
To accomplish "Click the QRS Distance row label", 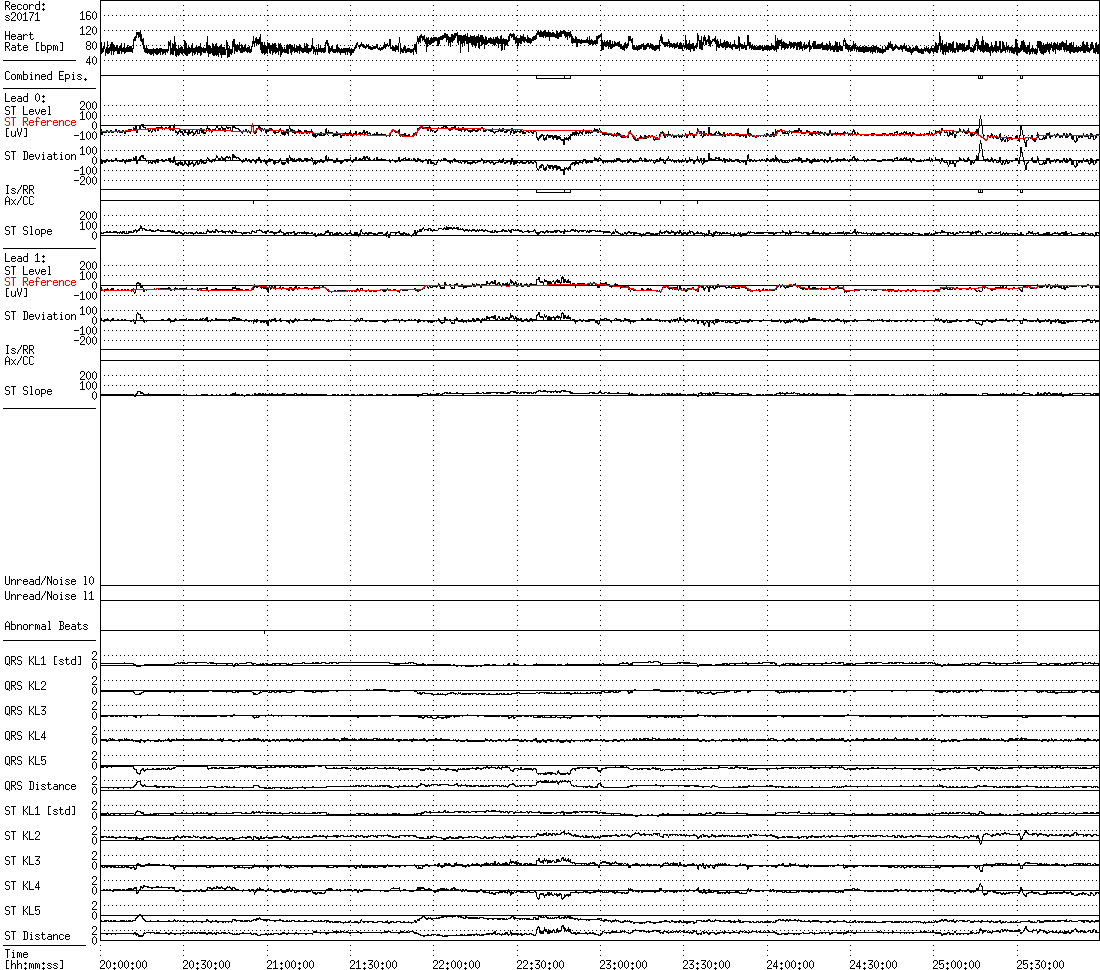I will pyautogui.click(x=40, y=786).
